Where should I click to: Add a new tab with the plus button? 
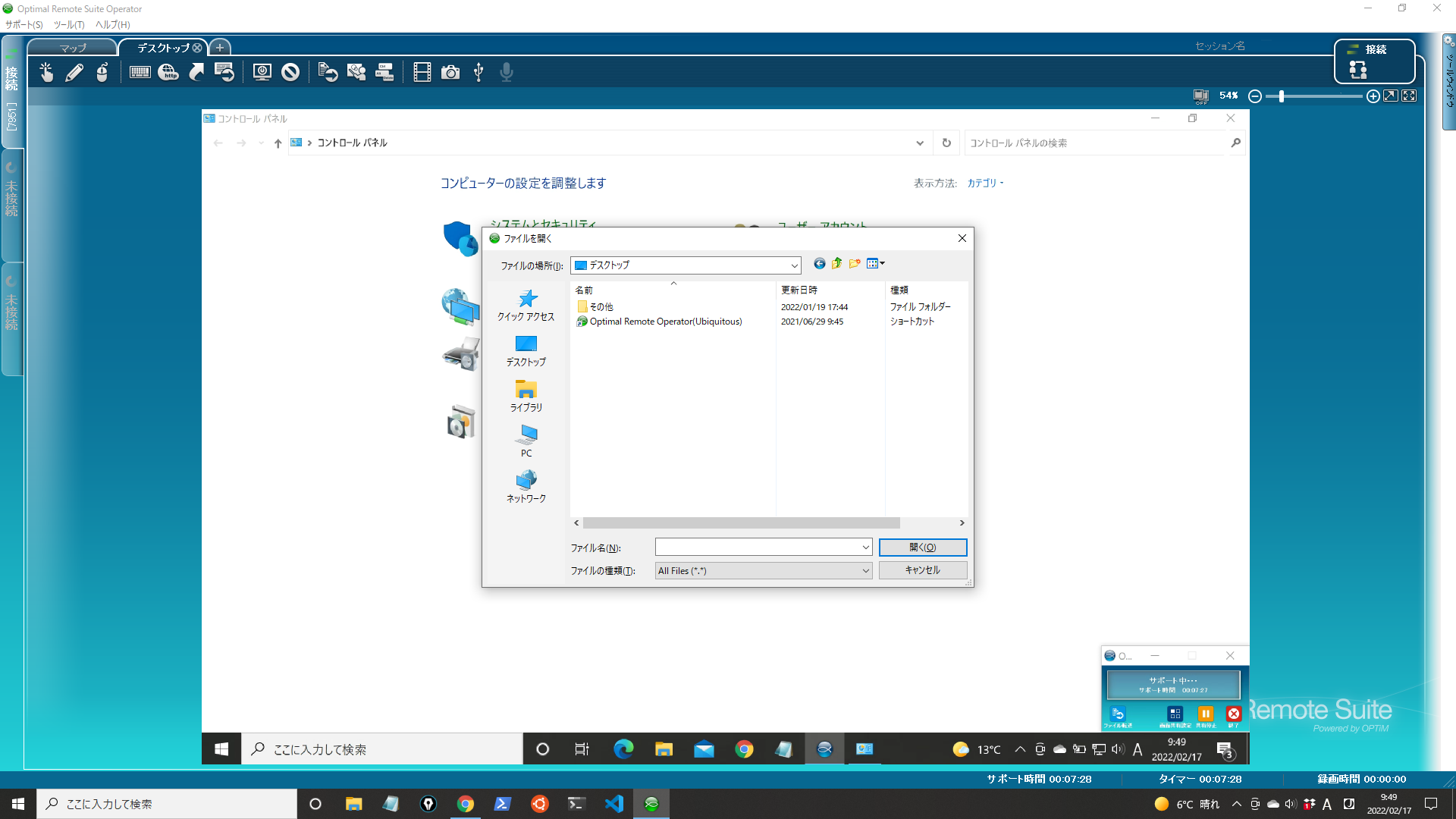pyautogui.click(x=220, y=47)
